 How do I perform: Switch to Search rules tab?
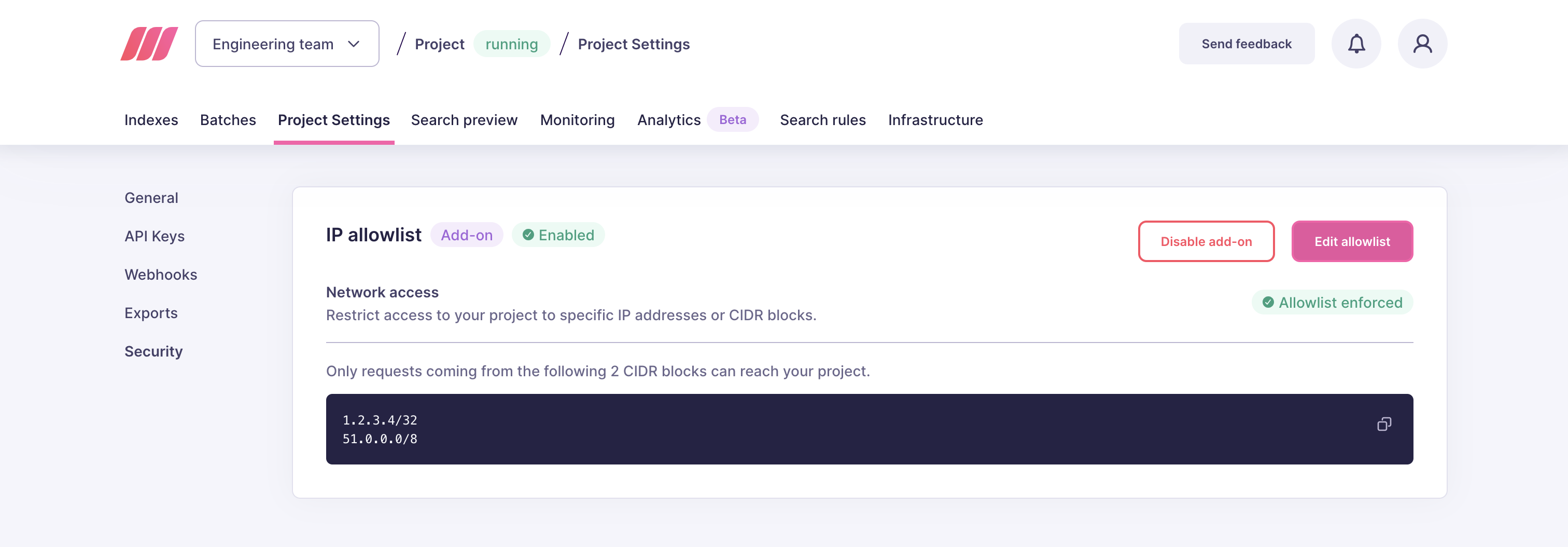(x=822, y=120)
